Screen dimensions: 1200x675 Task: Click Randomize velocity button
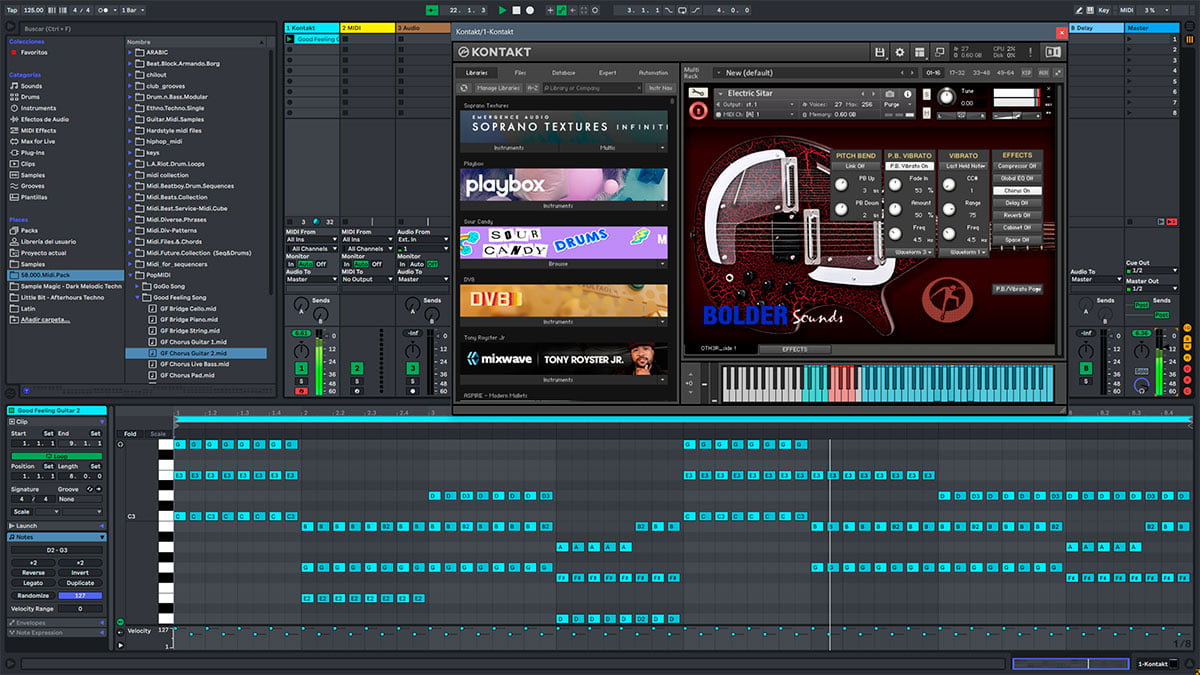click(33, 596)
